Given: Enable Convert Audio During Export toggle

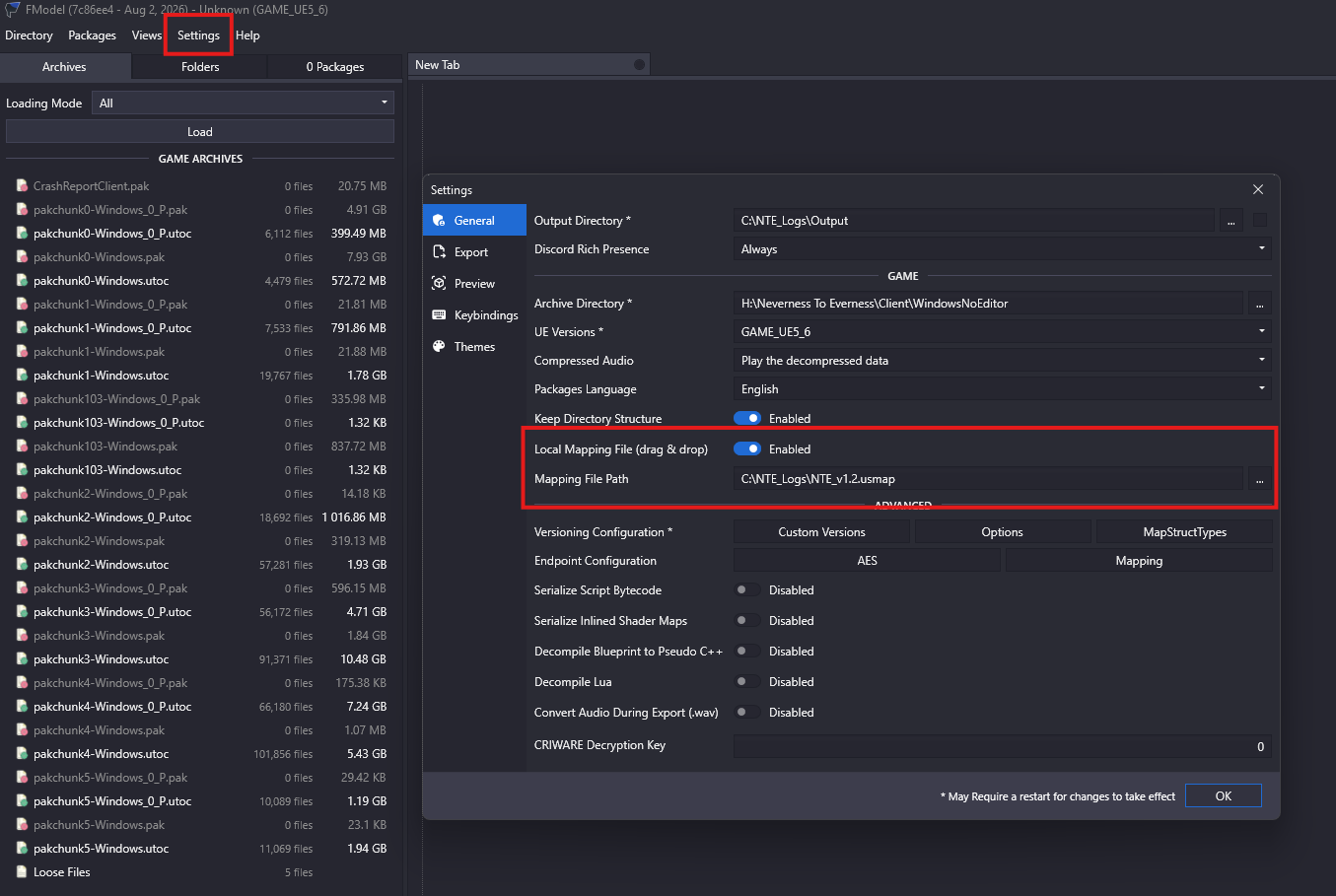Looking at the screenshot, I should 747,713.
